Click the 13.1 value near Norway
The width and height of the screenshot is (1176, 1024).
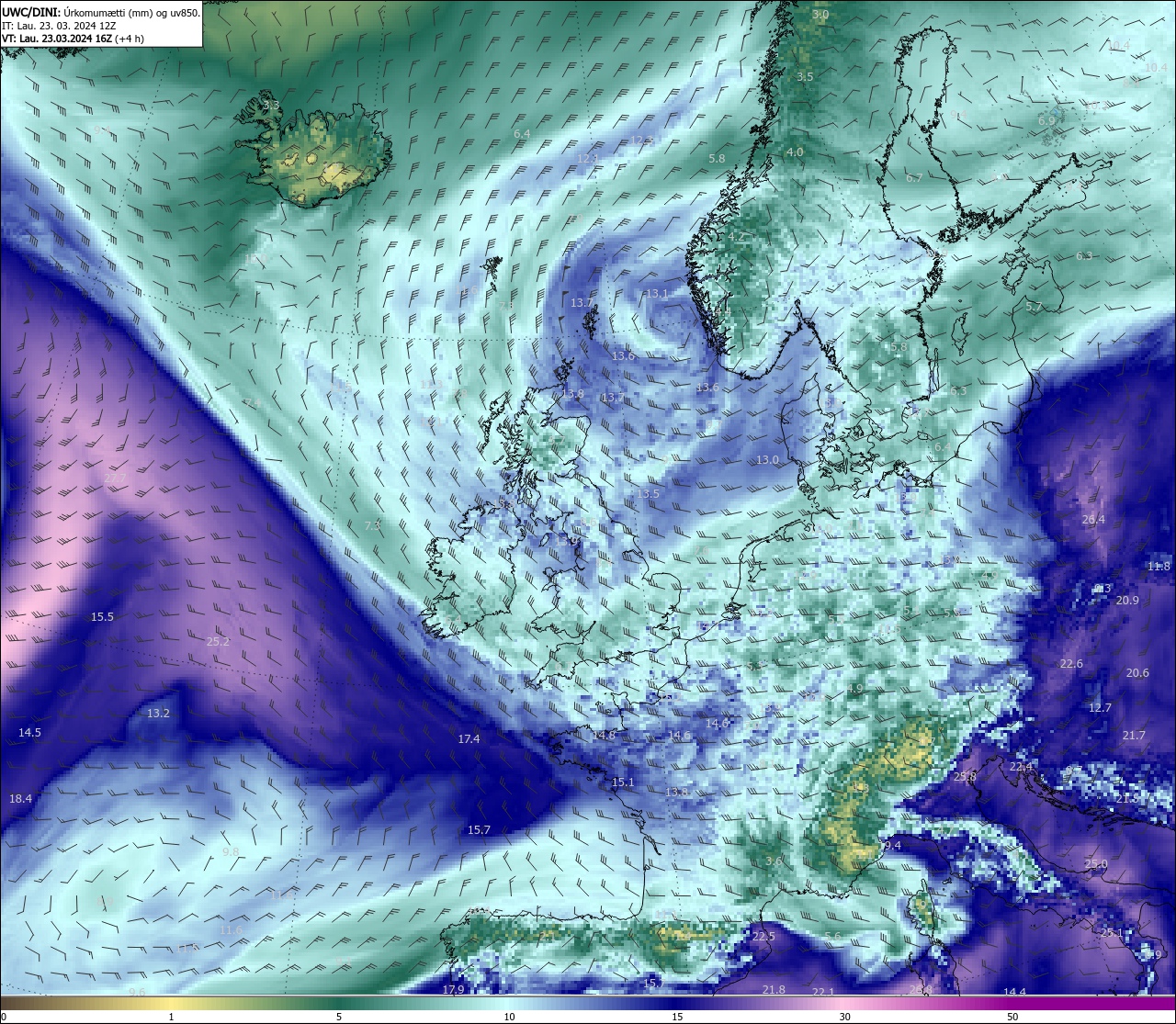tap(656, 293)
